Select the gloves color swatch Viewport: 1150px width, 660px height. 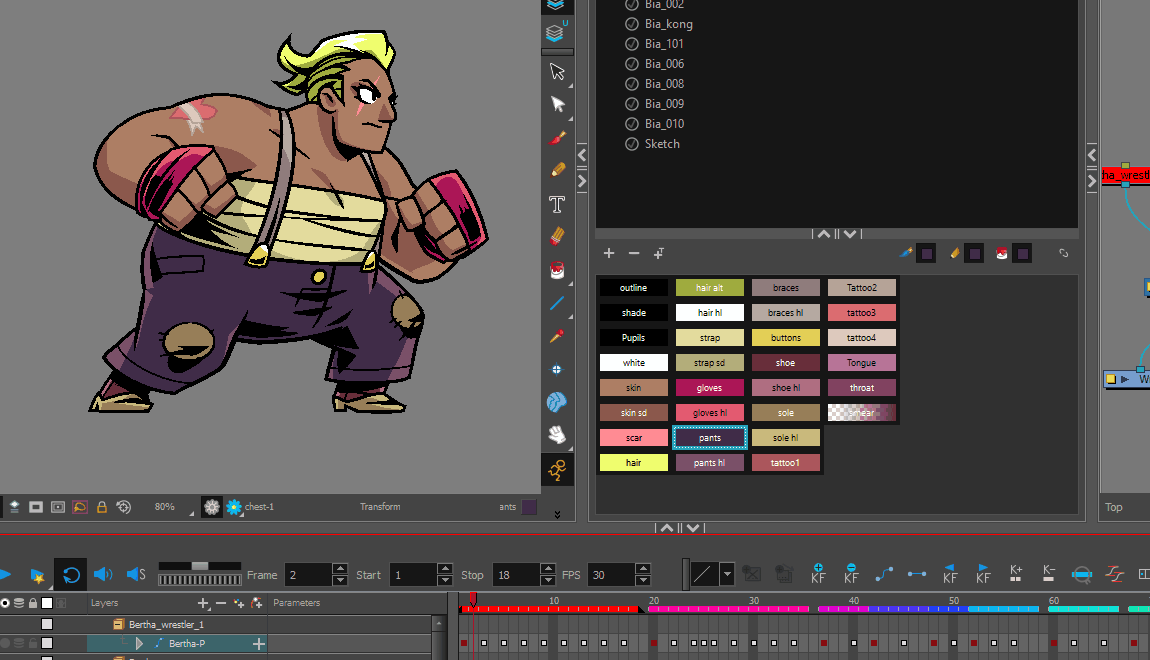coord(709,387)
